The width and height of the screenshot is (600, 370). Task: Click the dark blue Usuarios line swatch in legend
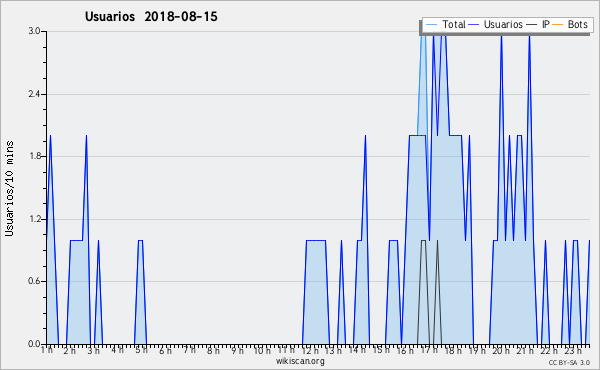click(x=474, y=25)
